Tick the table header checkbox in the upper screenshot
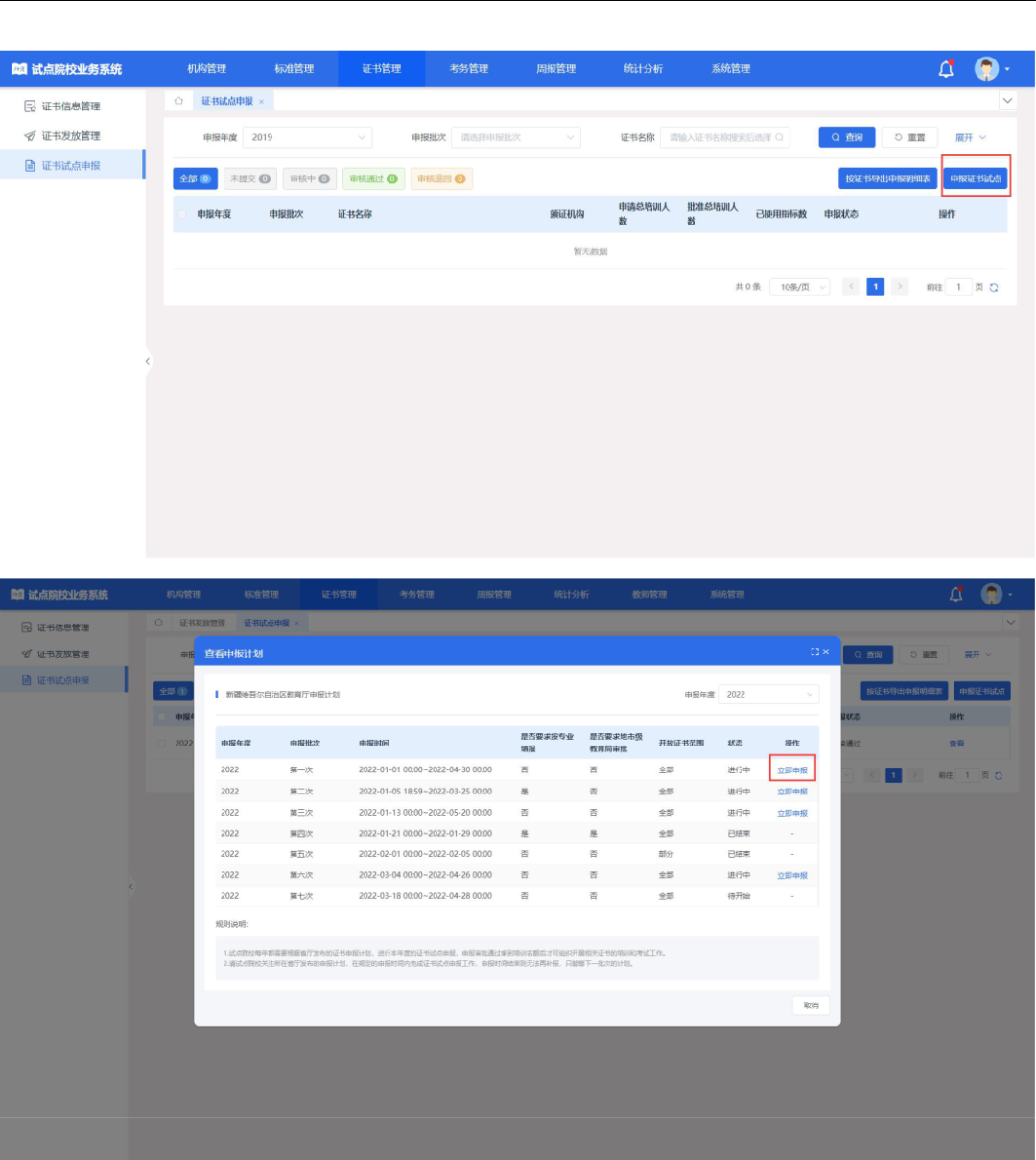This screenshot has height=1160, width=1036. click(182, 214)
